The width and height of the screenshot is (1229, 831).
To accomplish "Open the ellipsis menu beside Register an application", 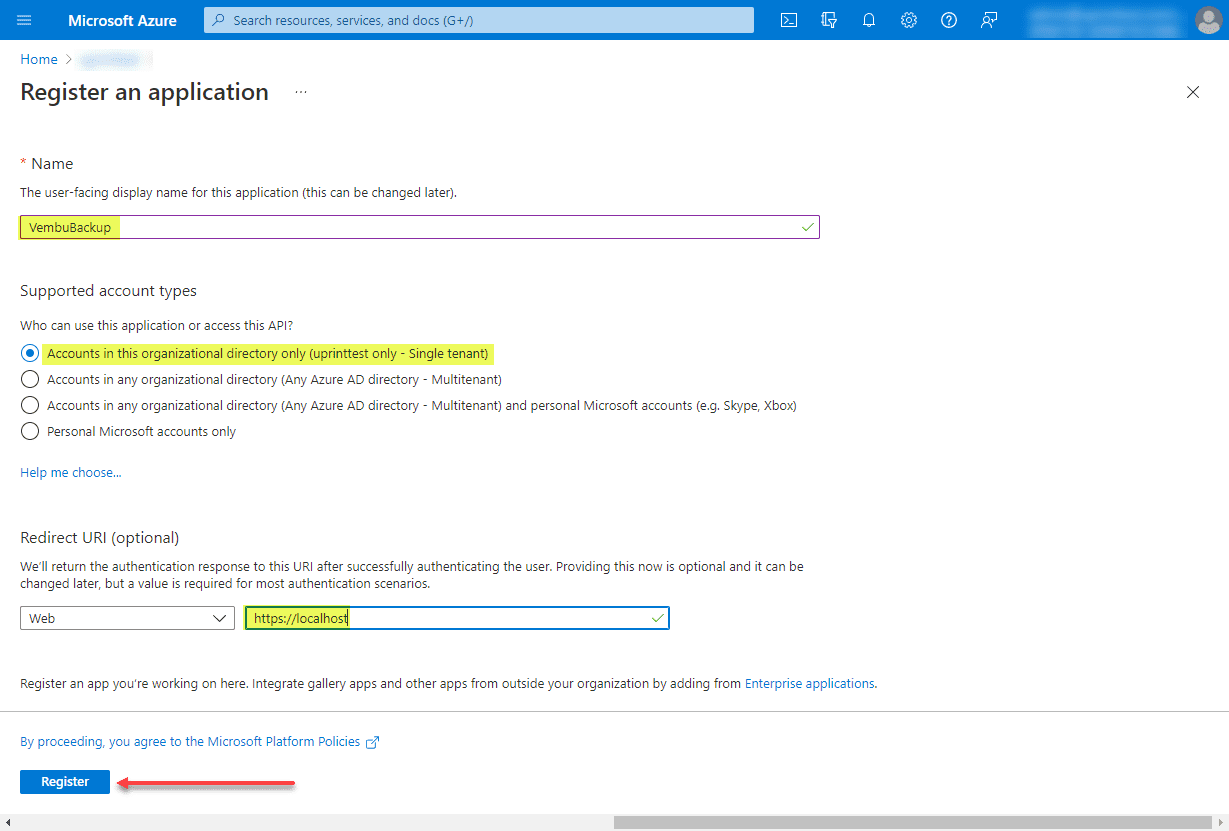I will [300, 91].
